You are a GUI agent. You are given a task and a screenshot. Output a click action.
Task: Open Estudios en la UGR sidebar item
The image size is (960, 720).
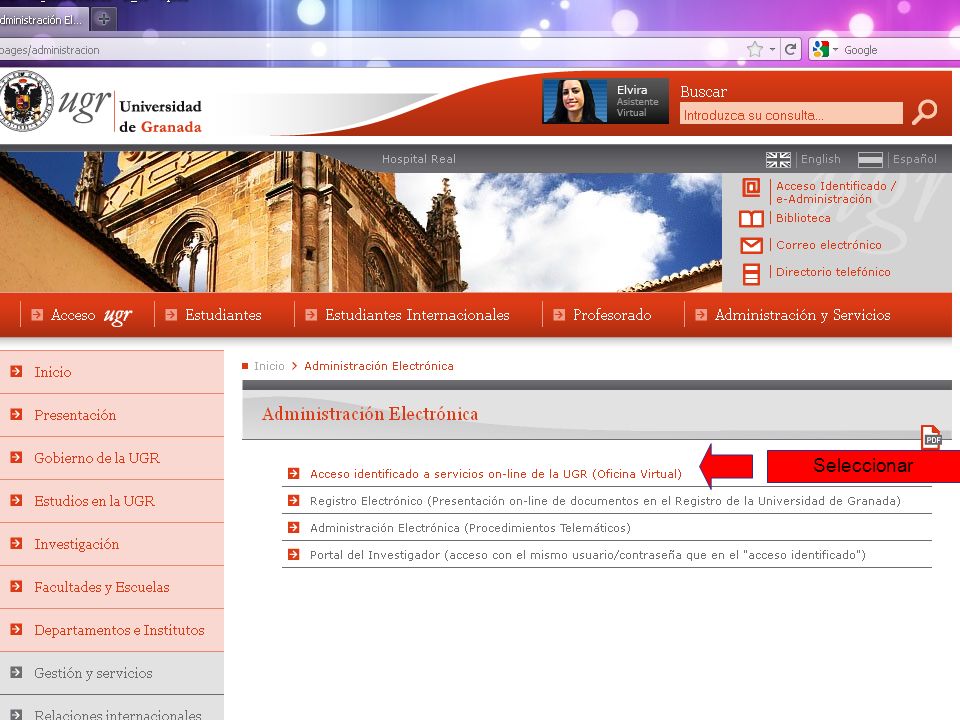(111, 501)
